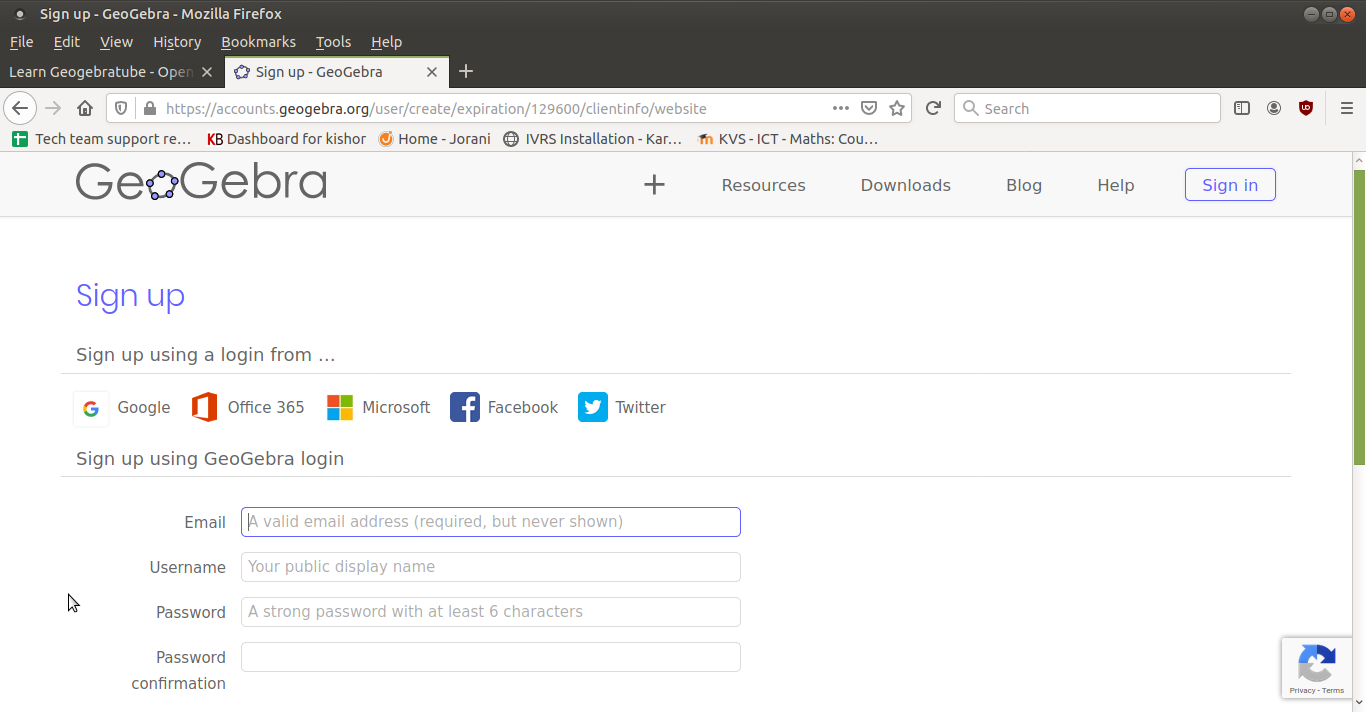Click the GeoGebra logo
This screenshot has height=712, width=1366.
coord(201,183)
